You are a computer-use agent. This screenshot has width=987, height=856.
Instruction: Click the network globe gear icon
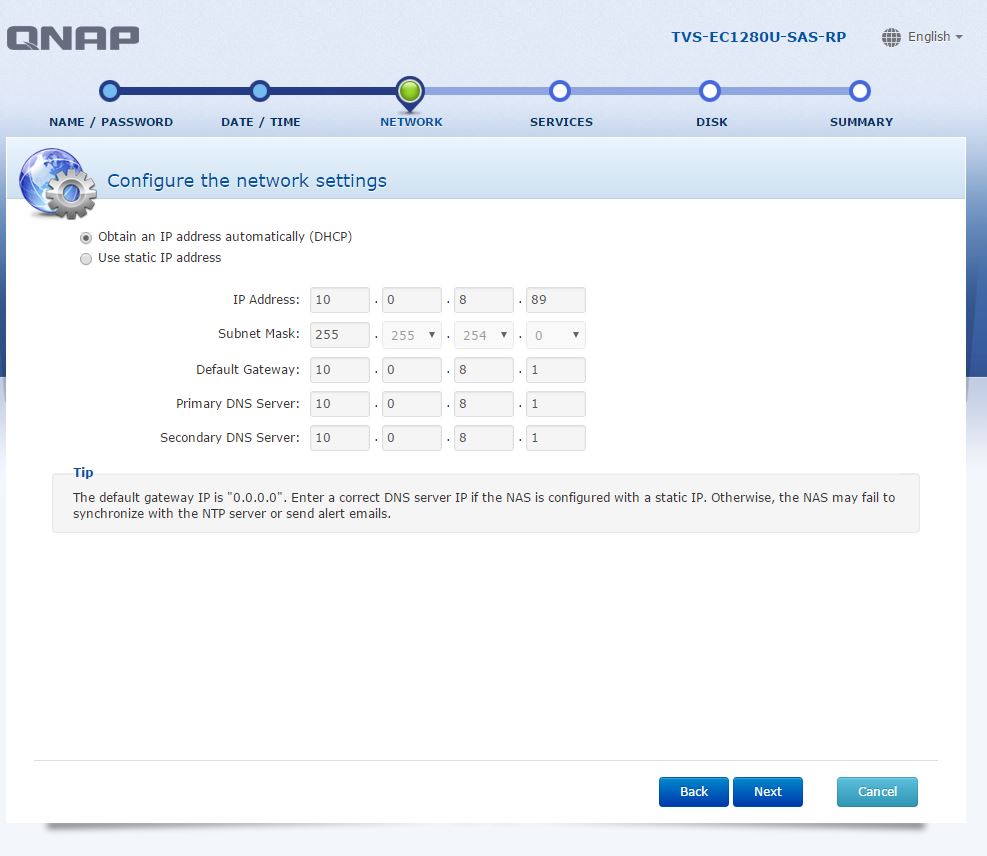coord(58,183)
